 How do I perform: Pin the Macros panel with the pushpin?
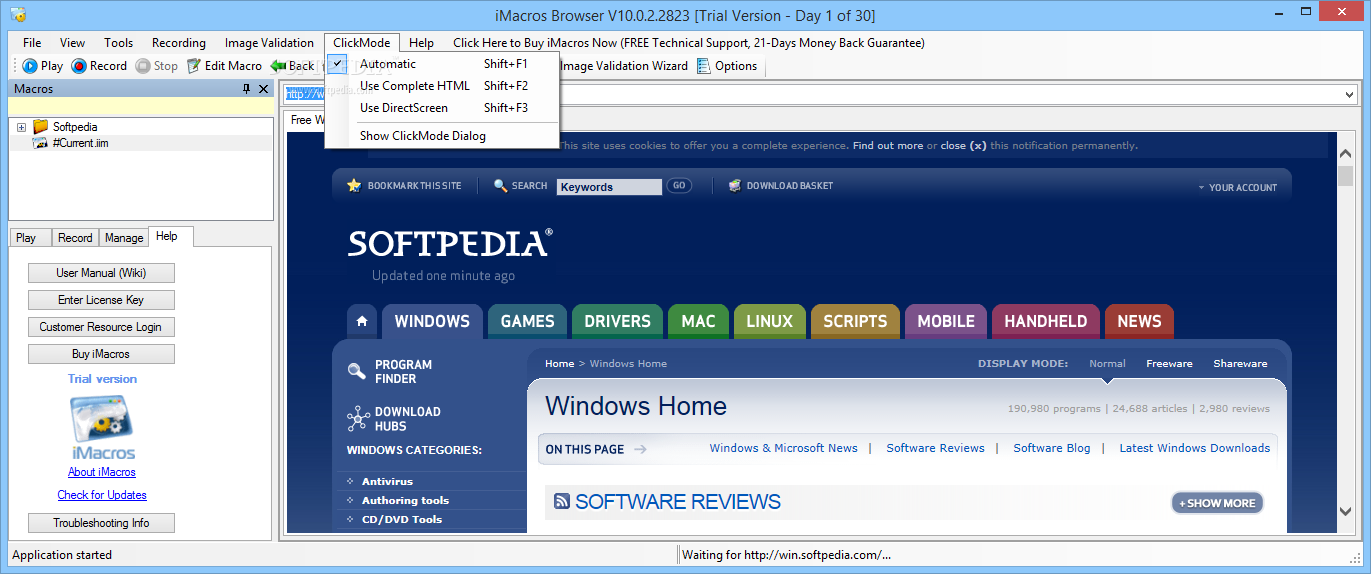247,89
